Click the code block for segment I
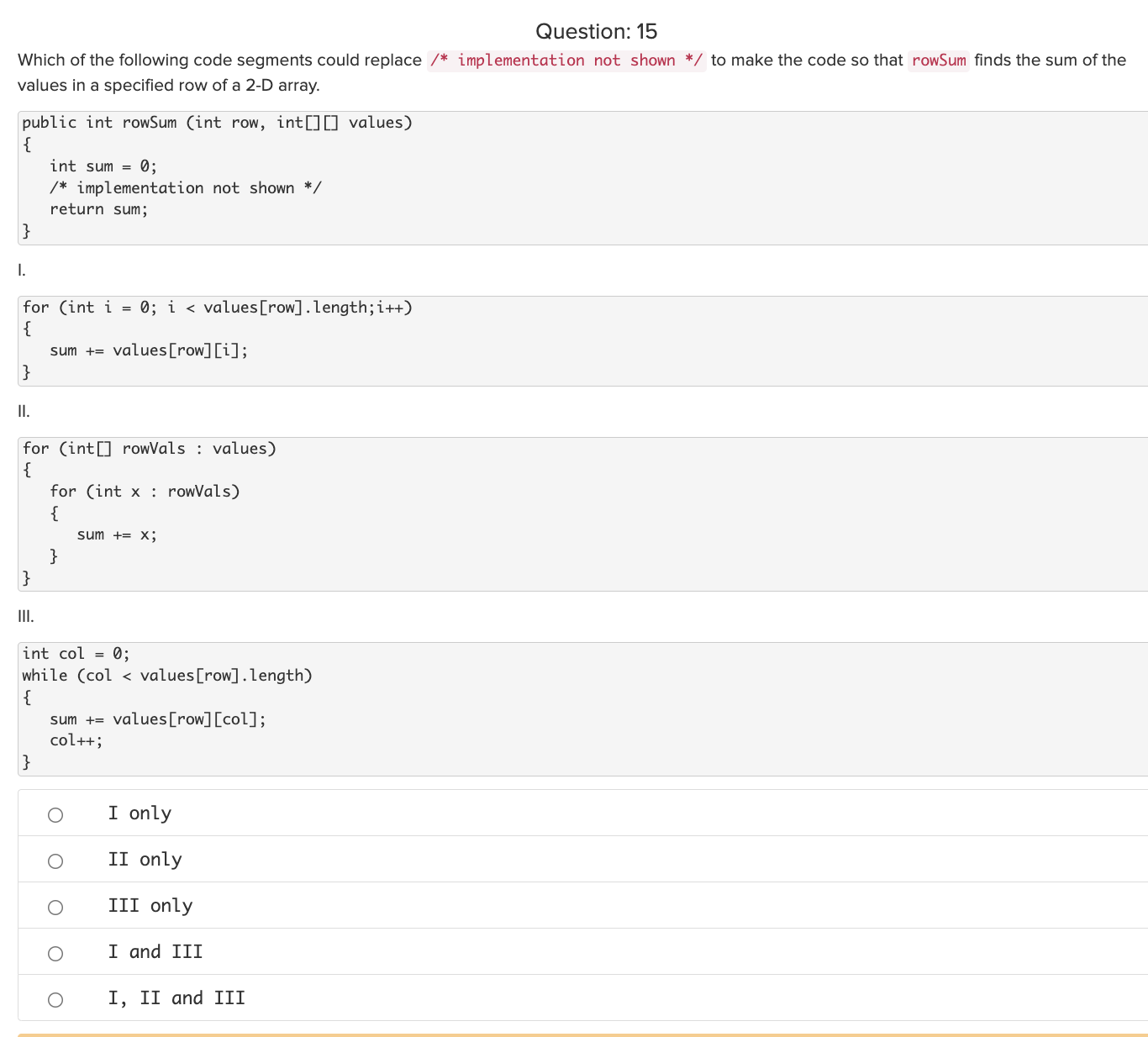Viewport: 1148px width, 1037px height. (x=336, y=340)
